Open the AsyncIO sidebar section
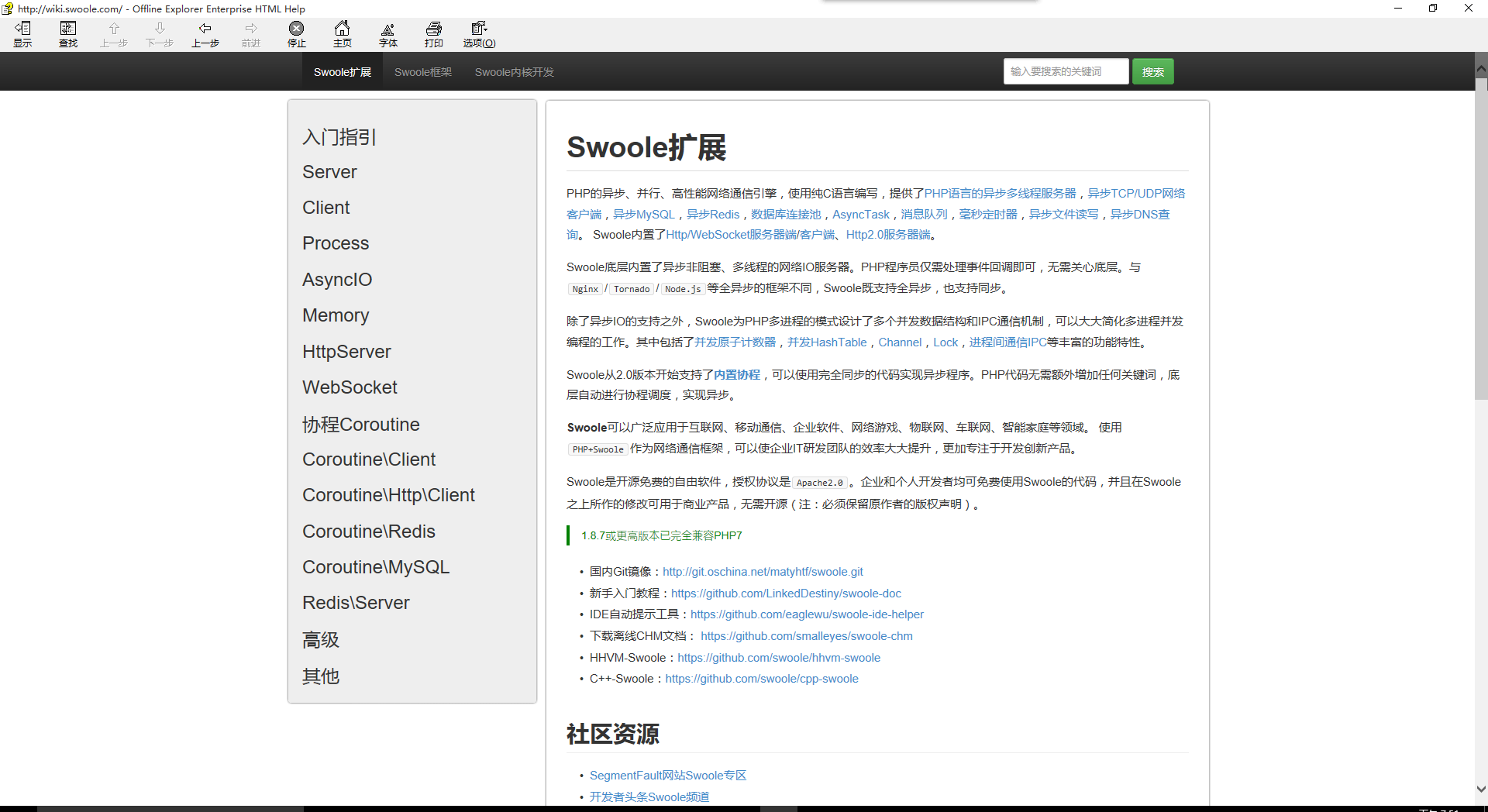 point(337,280)
